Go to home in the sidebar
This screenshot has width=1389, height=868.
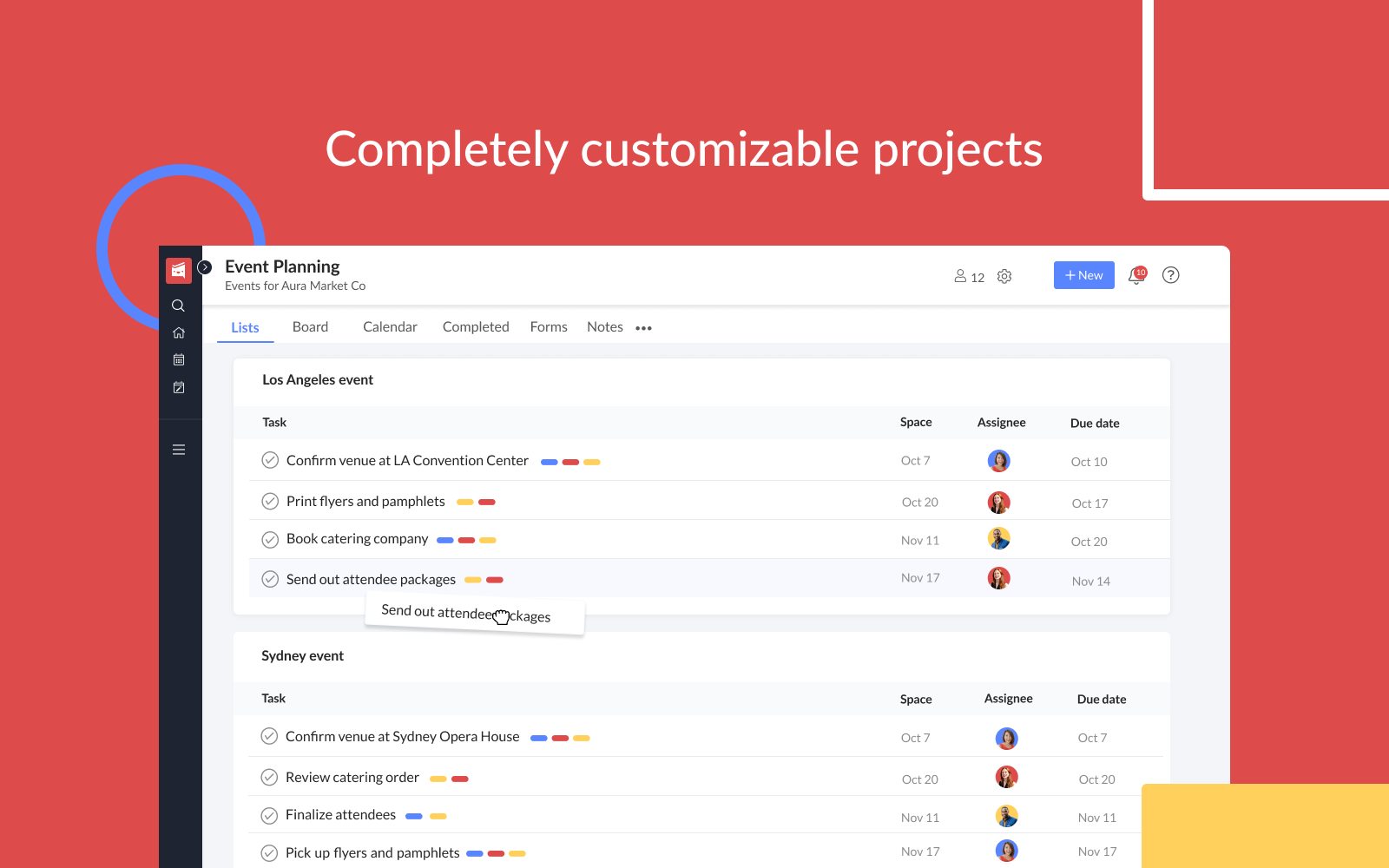(x=179, y=332)
